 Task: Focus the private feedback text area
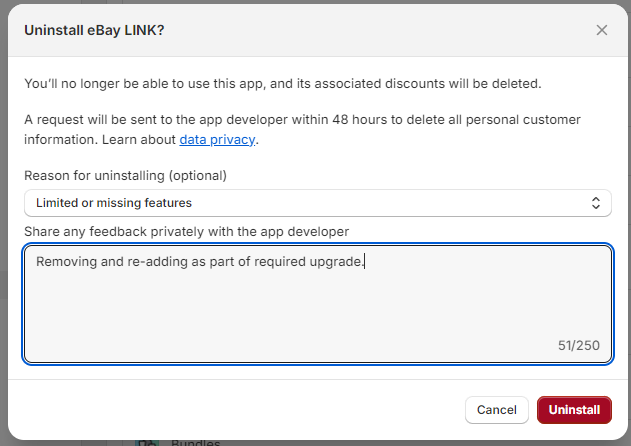(x=318, y=304)
